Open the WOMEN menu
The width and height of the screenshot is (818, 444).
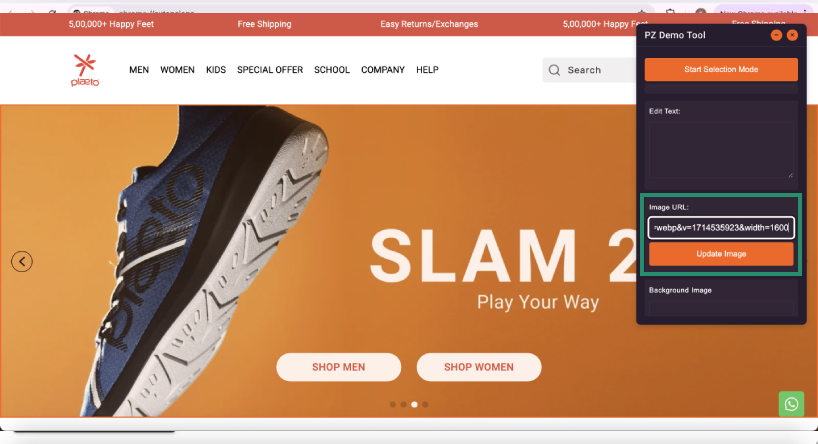[177, 70]
